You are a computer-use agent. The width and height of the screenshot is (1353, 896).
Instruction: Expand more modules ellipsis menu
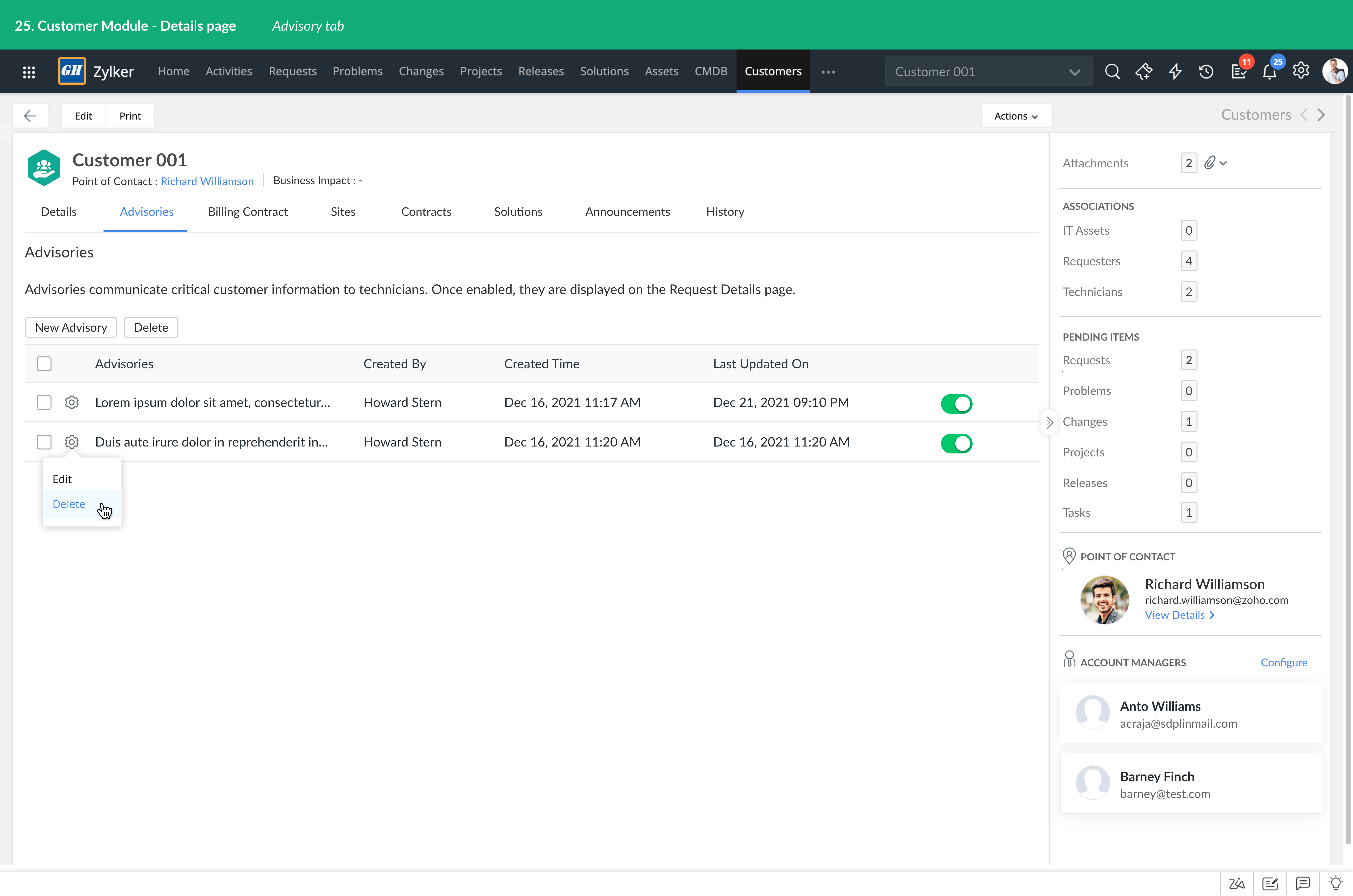point(828,72)
